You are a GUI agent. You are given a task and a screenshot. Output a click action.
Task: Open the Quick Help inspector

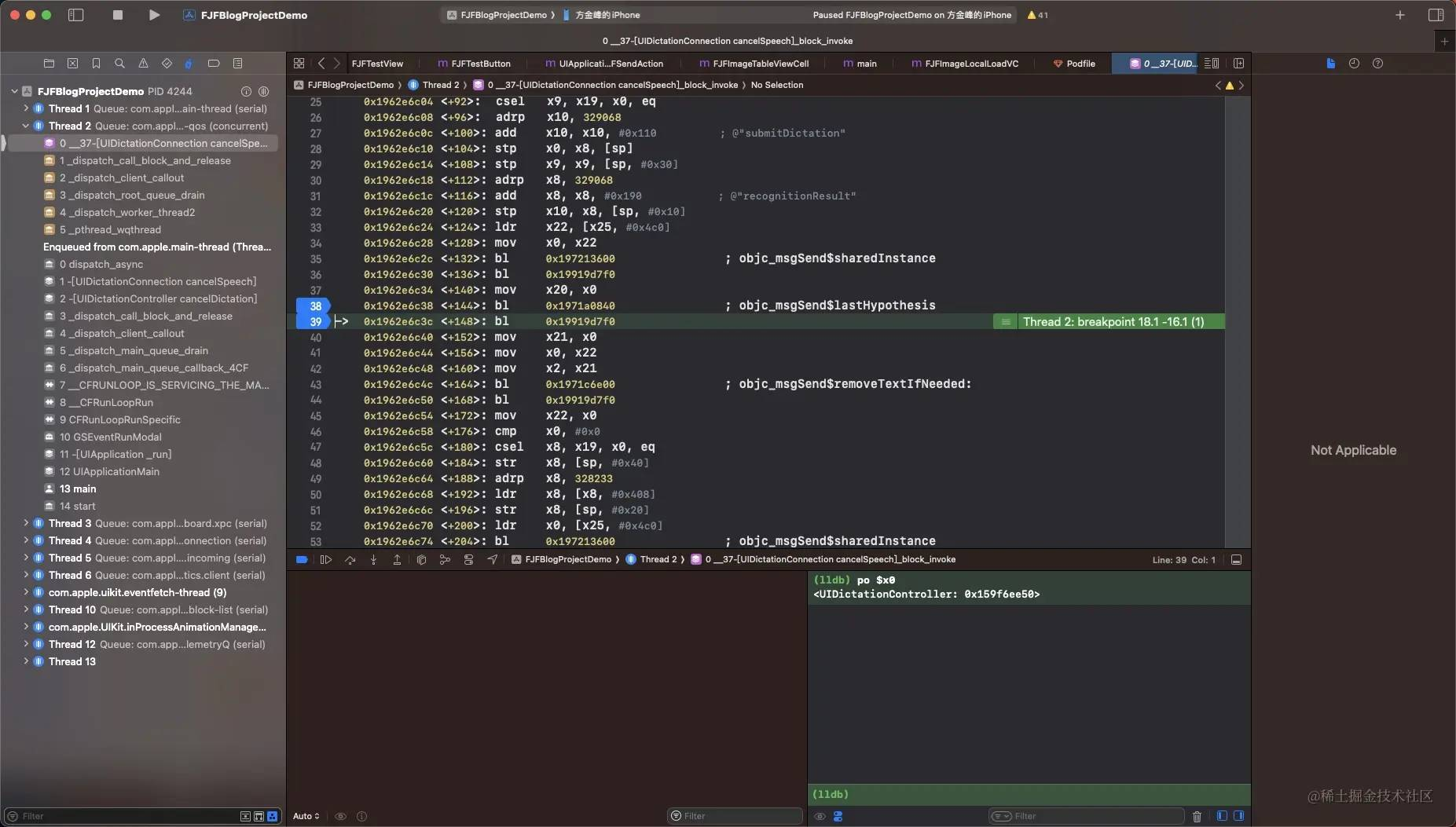[x=1377, y=64]
